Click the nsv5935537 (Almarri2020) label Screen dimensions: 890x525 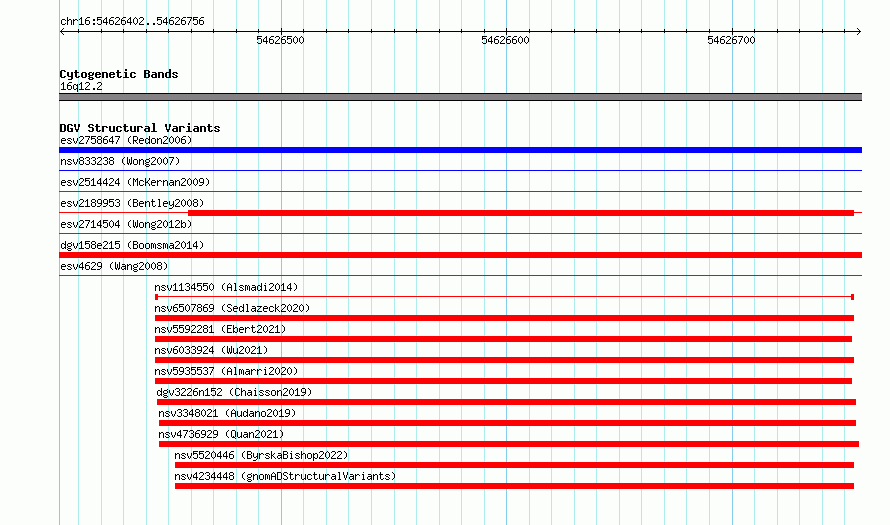(x=226, y=371)
